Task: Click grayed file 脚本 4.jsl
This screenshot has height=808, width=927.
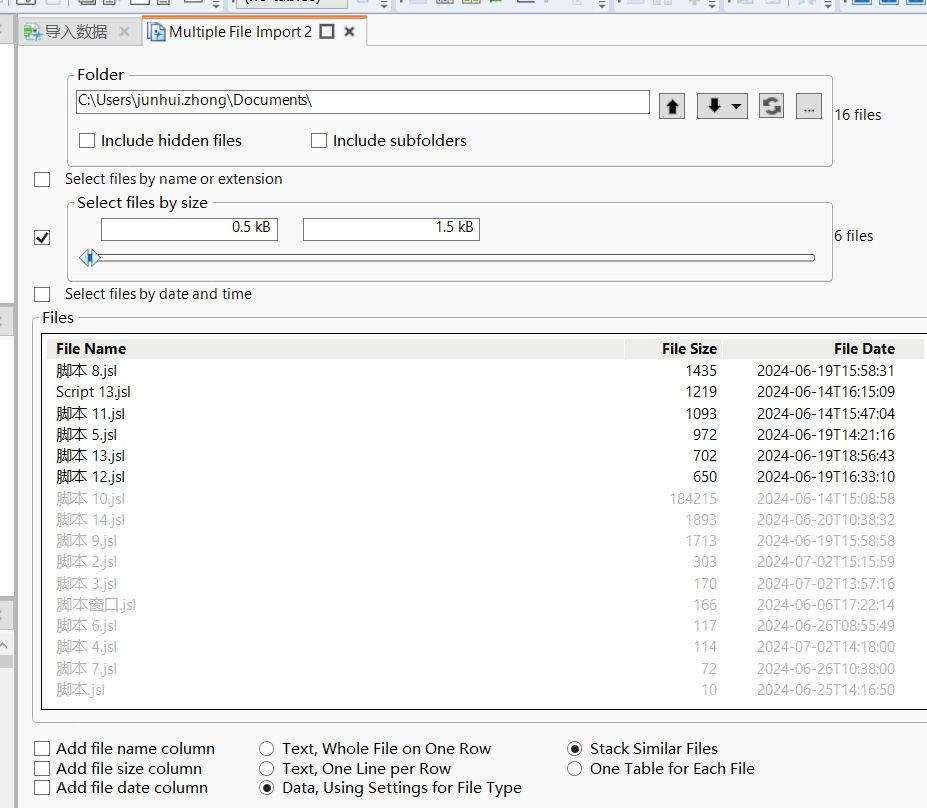Action: point(86,647)
